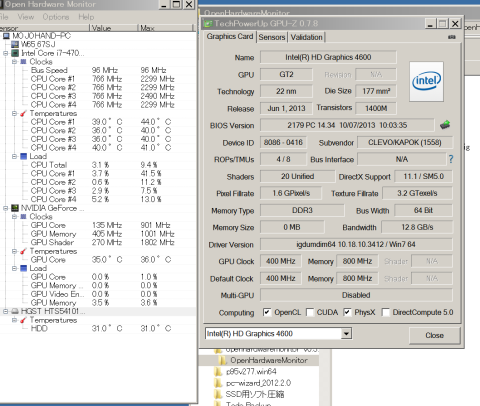Click the Subvendor field CLEVO/KAPOK (1558)
The image size is (480, 406).
pos(405,143)
